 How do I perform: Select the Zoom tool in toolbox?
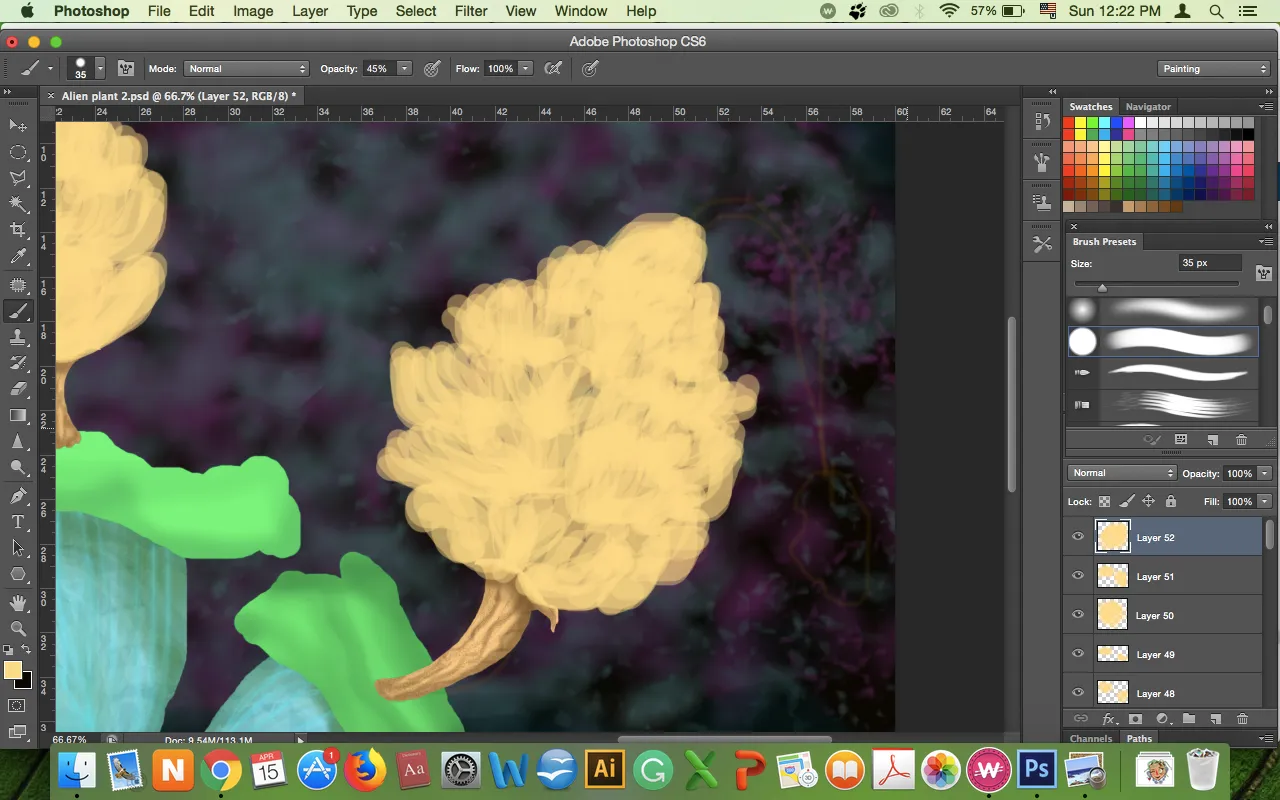pyautogui.click(x=18, y=629)
